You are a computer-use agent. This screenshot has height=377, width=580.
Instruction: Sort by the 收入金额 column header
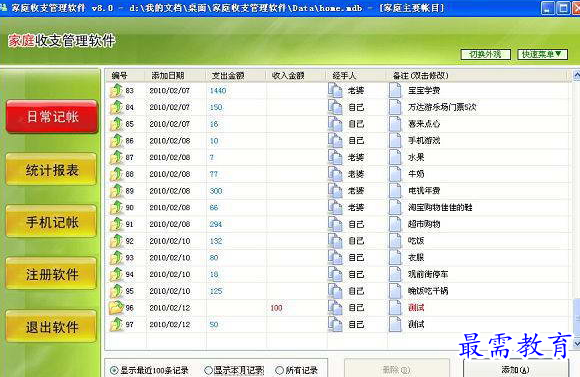tap(296, 75)
